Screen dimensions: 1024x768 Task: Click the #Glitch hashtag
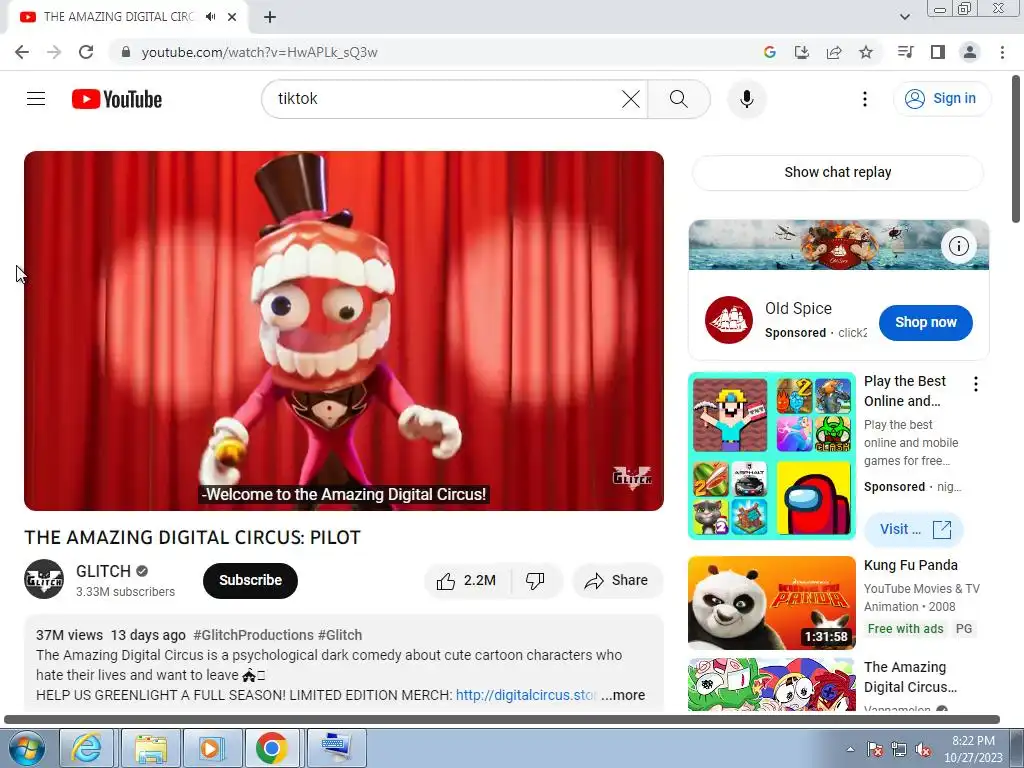[340, 635]
